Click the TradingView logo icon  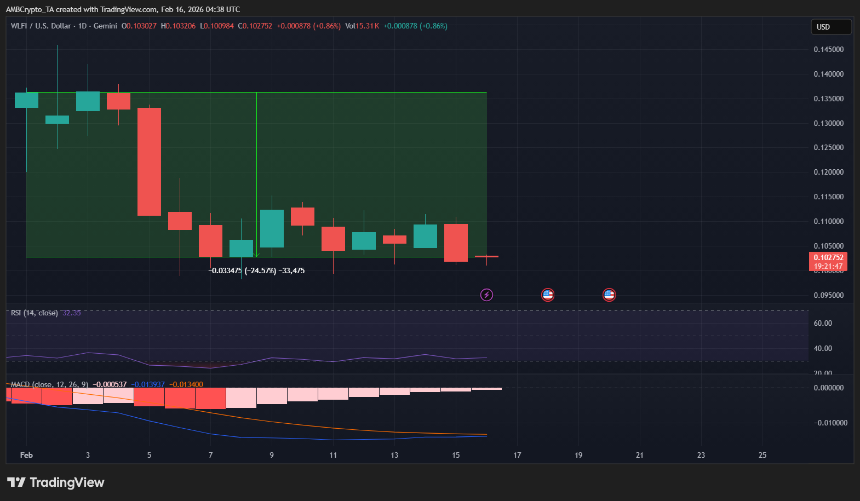pyautogui.click(x=18, y=483)
